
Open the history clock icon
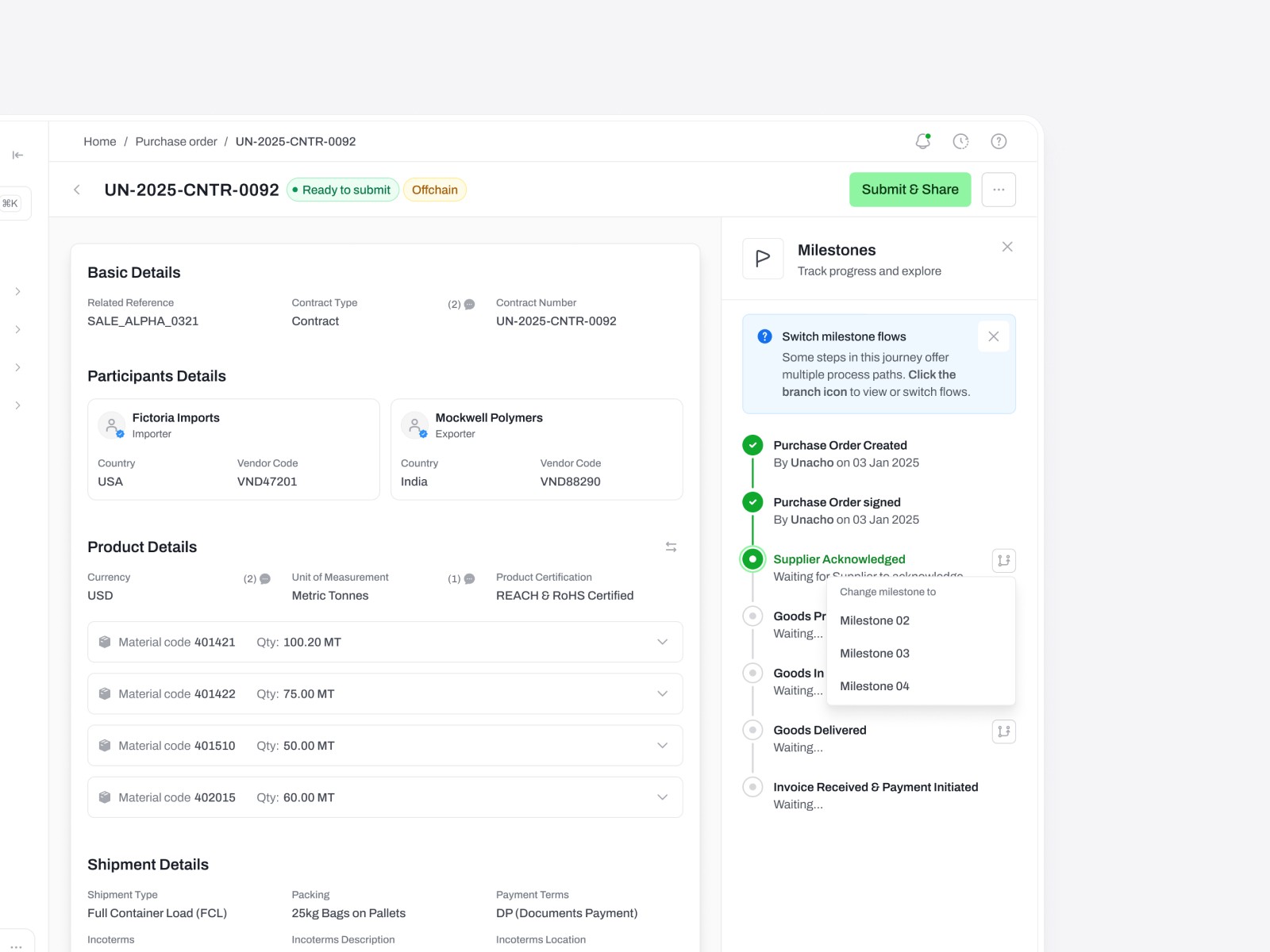tap(960, 141)
